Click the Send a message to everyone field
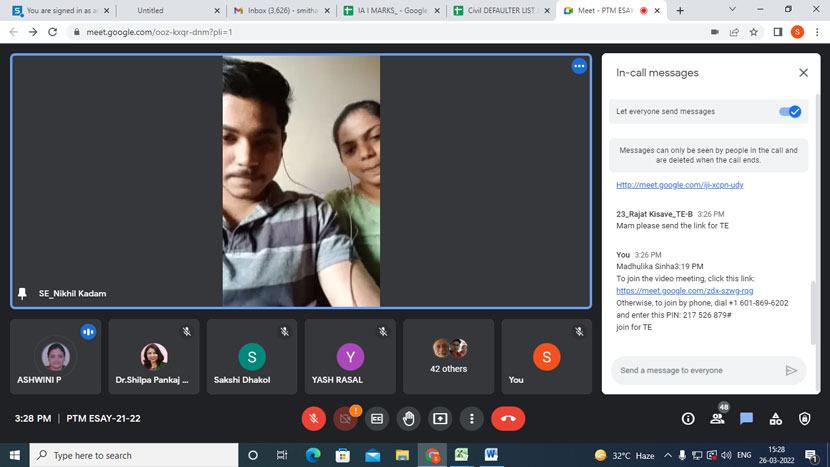The image size is (830, 467). pos(698,370)
